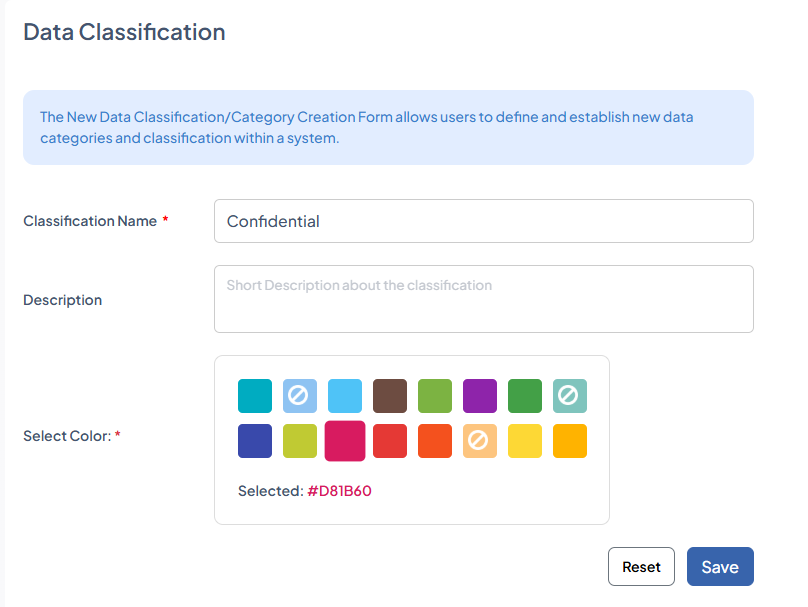Select the purple color swatch

(480, 396)
